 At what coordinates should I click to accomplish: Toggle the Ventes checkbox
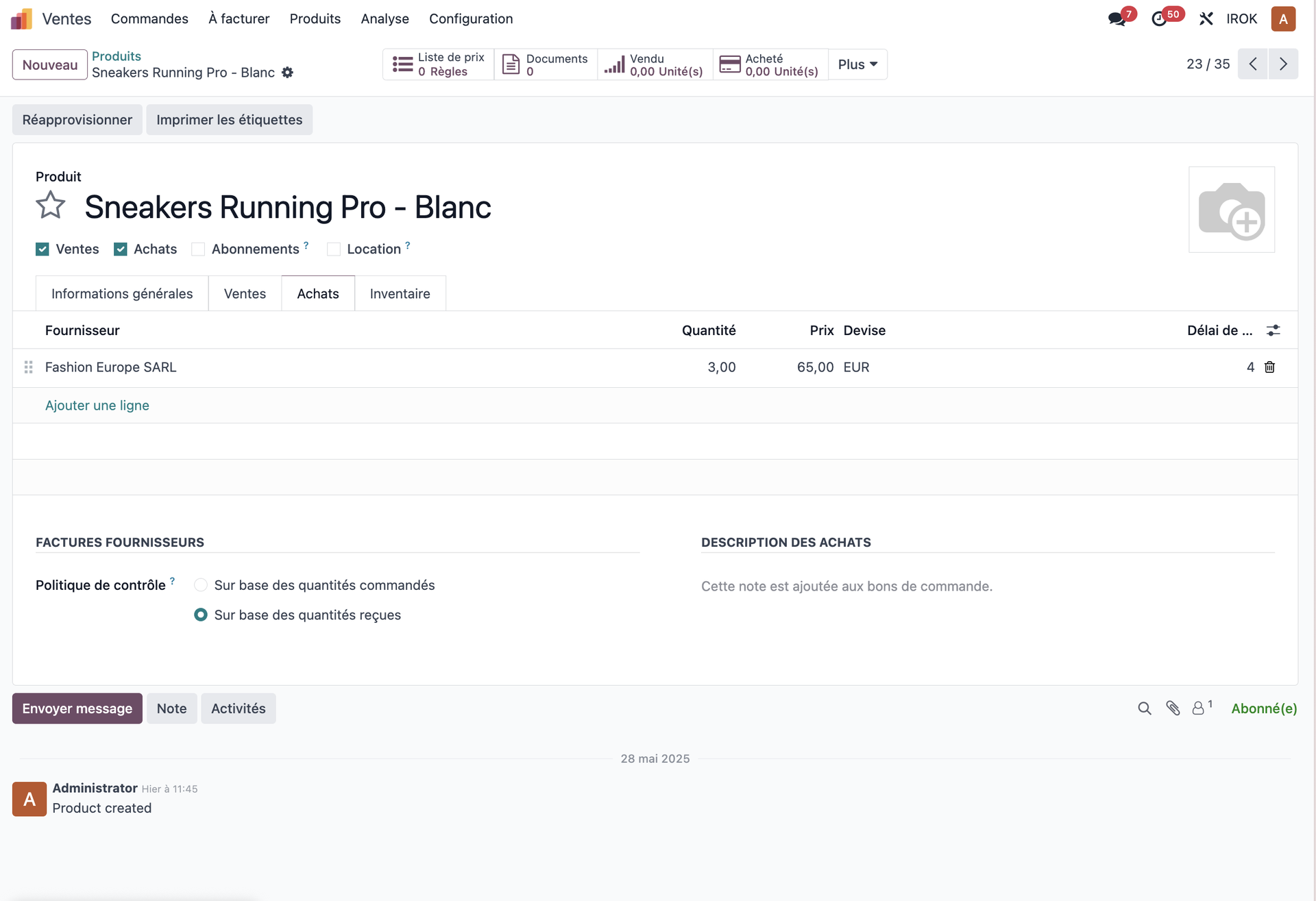[42, 249]
